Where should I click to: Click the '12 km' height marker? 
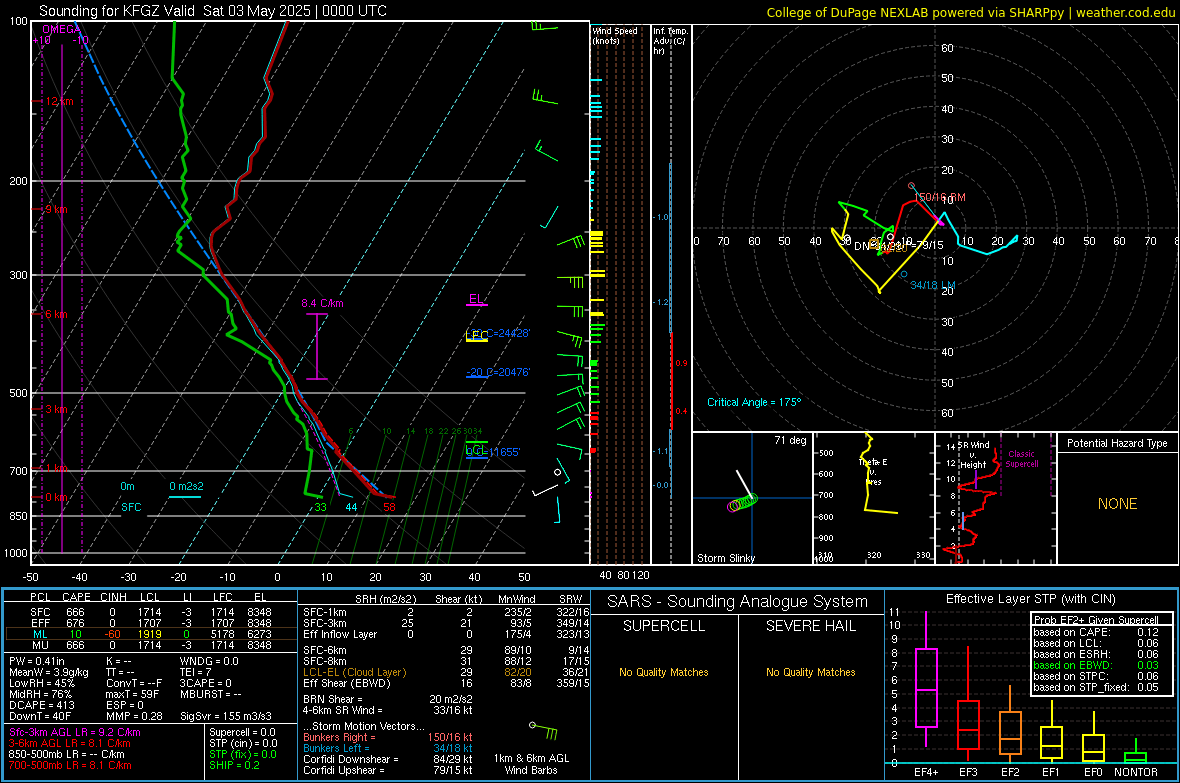click(59, 101)
